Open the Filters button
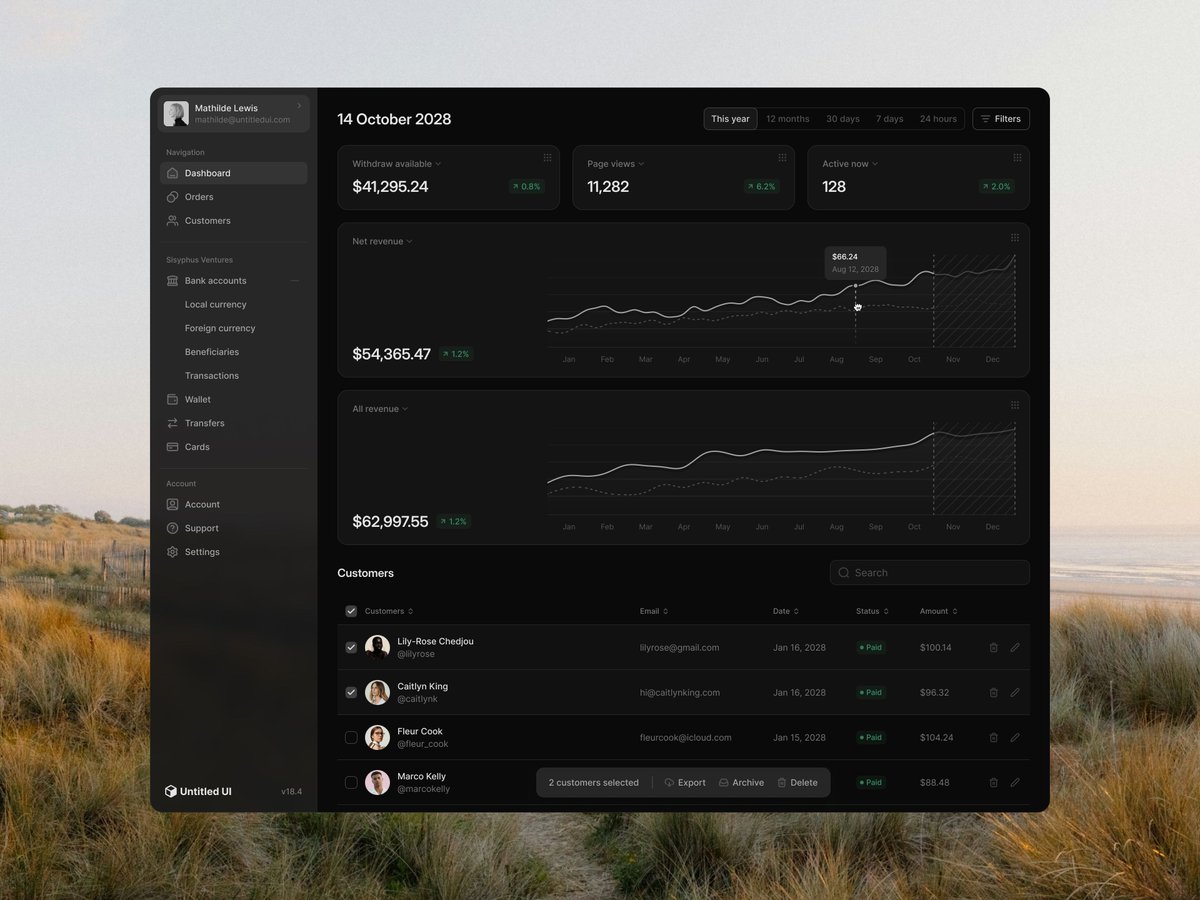The height and width of the screenshot is (900, 1200). point(1001,119)
